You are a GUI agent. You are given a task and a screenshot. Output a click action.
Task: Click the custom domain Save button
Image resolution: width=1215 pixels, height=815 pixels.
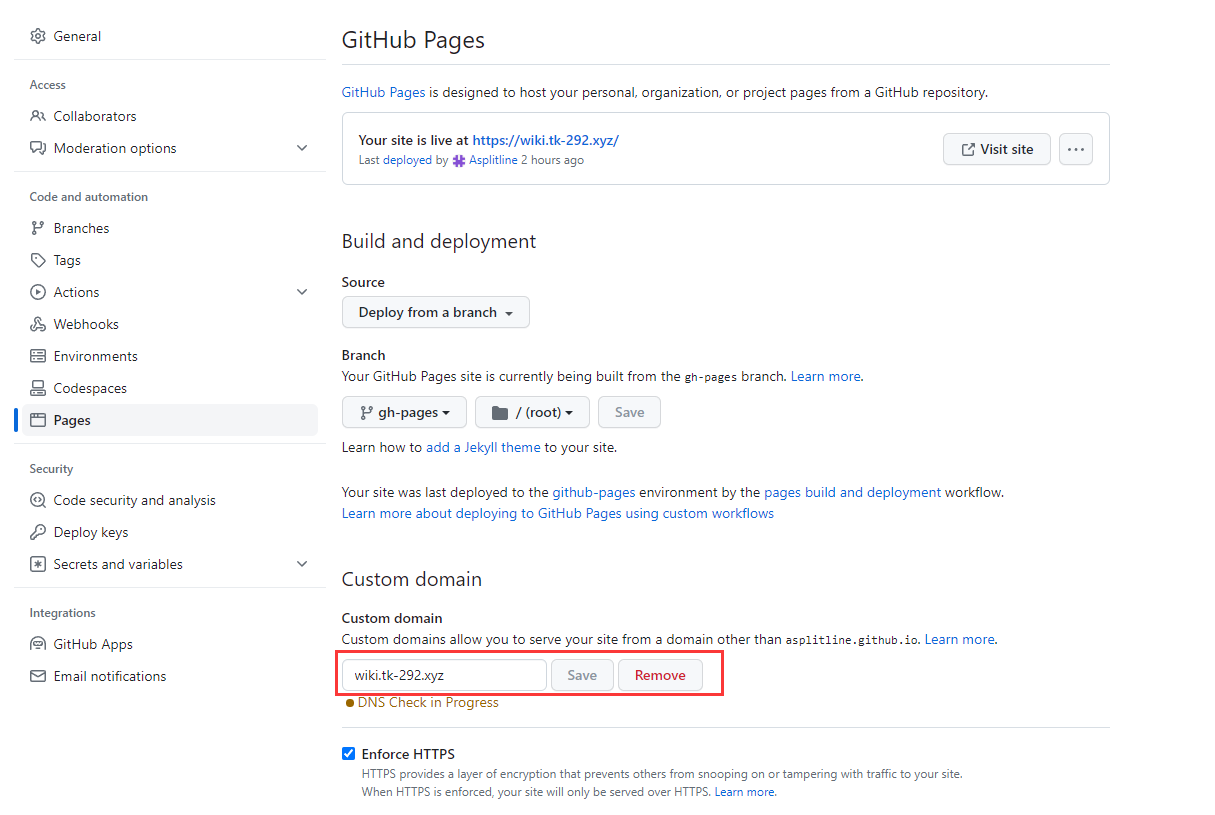pyautogui.click(x=582, y=675)
